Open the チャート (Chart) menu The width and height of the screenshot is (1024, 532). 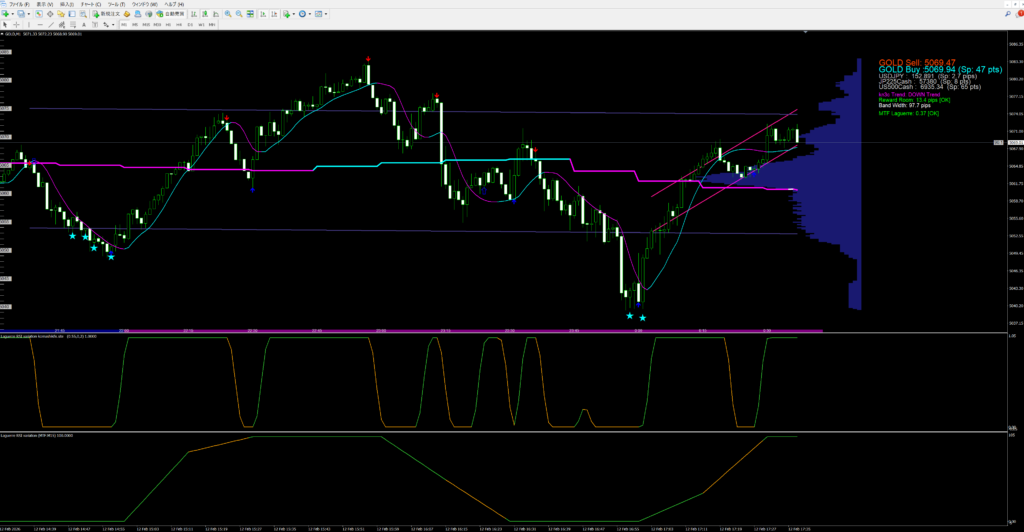click(x=93, y=4)
